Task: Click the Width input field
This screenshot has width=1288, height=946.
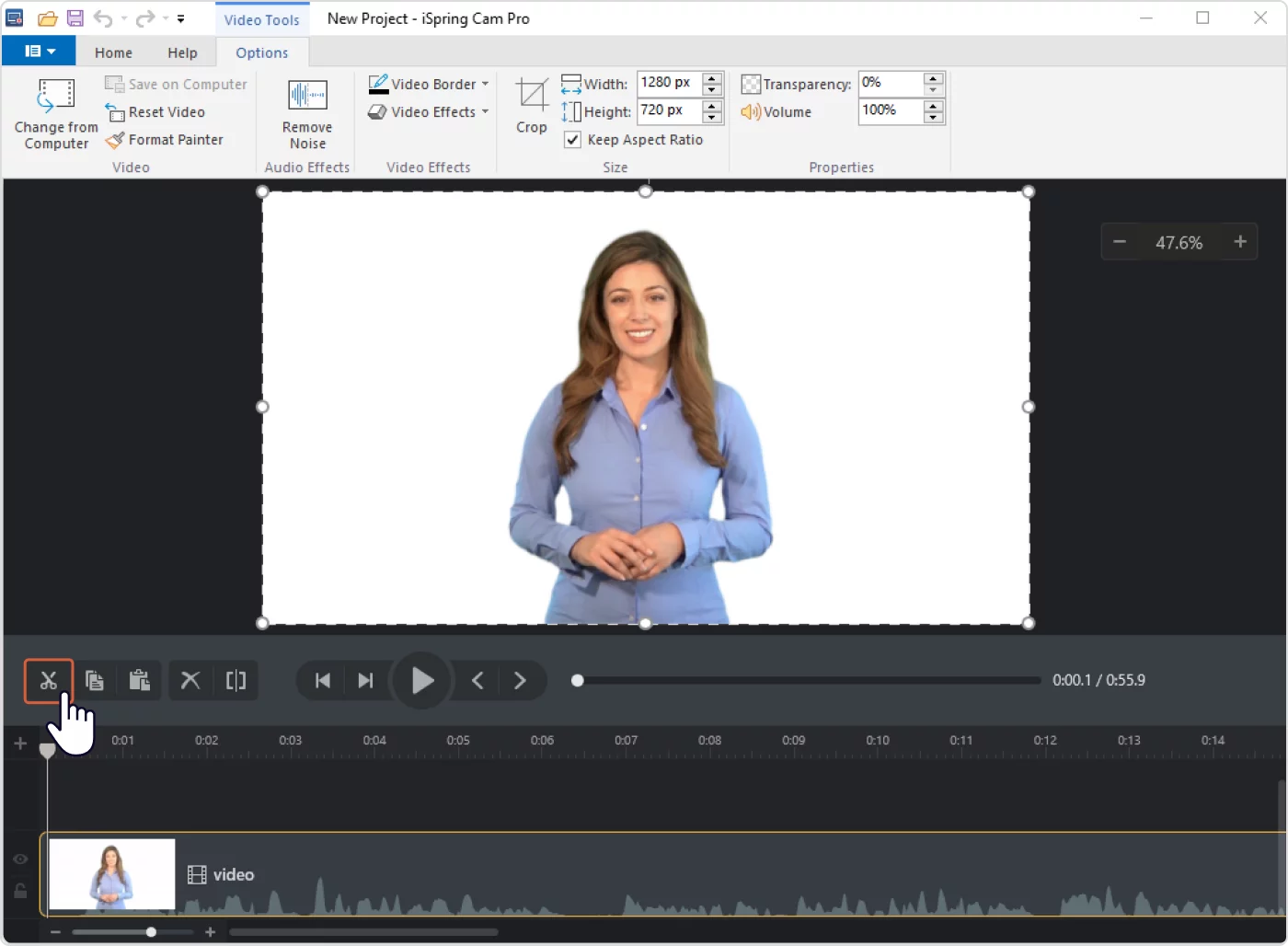Action: [x=669, y=83]
